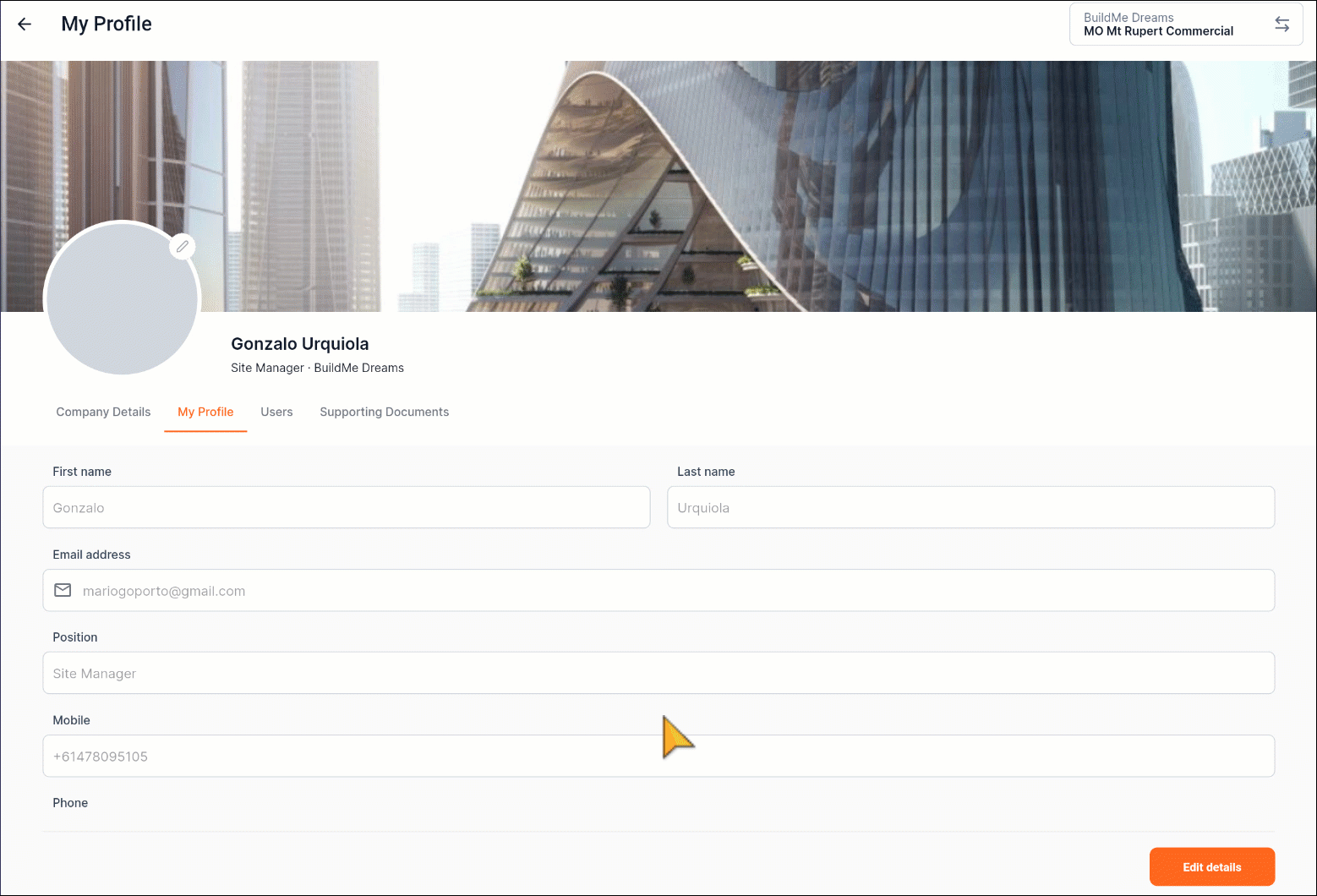
Task: Click the First name field with Gonzalo
Action: pos(347,507)
